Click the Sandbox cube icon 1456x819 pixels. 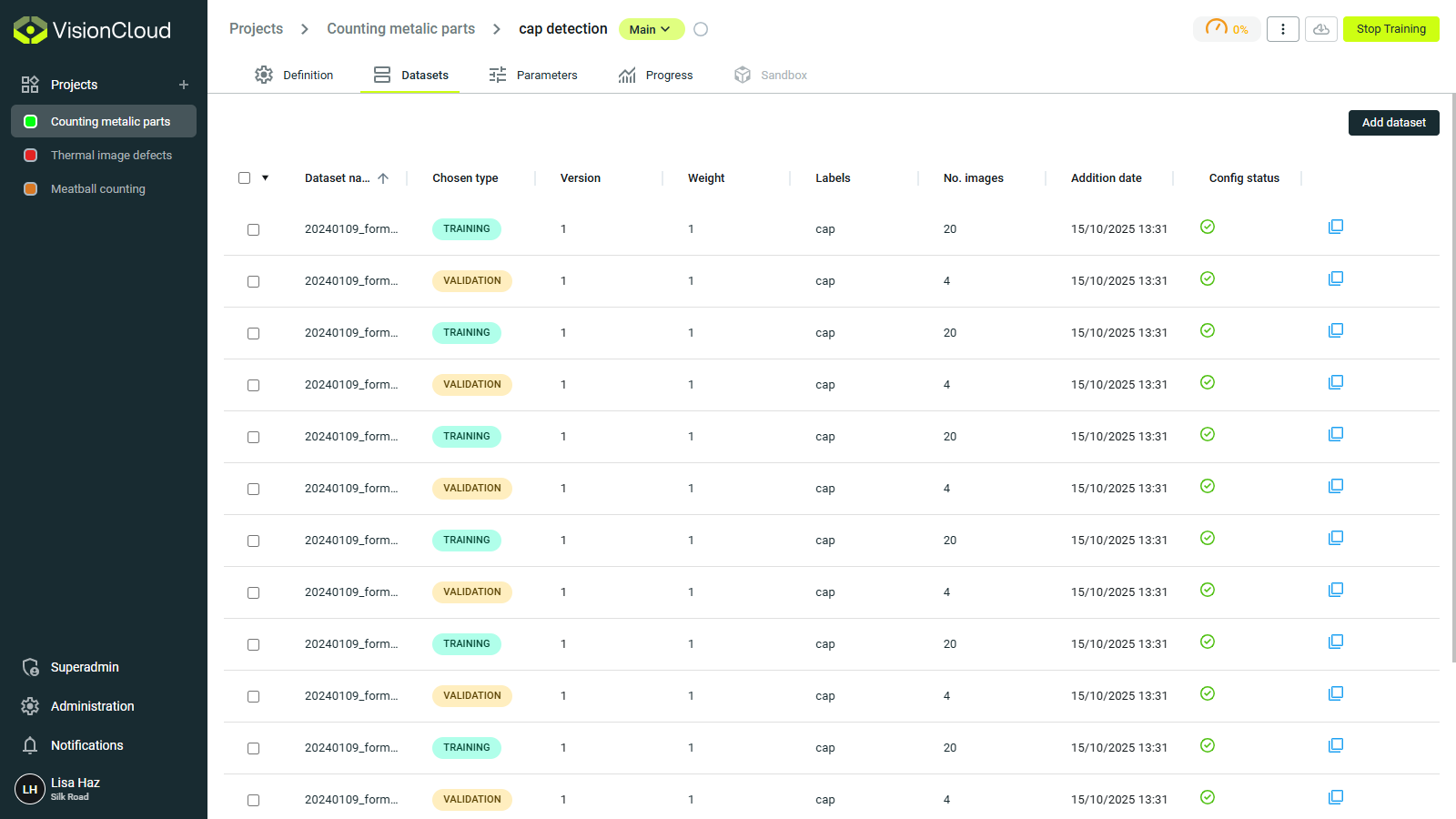pos(742,75)
